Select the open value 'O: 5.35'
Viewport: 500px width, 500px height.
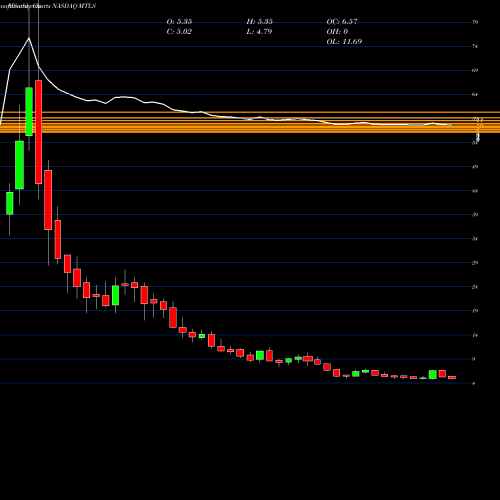179,22
